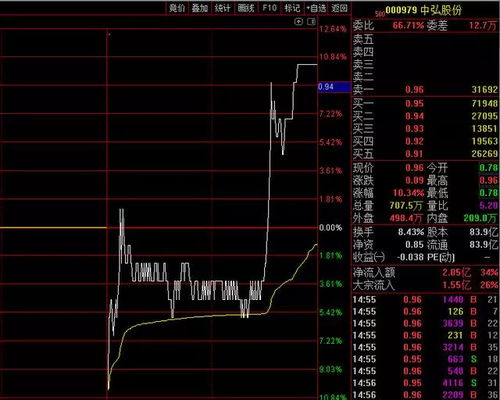Open the 画线 drawing tool
Screen dimensions: 500x400
pos(246,8)
